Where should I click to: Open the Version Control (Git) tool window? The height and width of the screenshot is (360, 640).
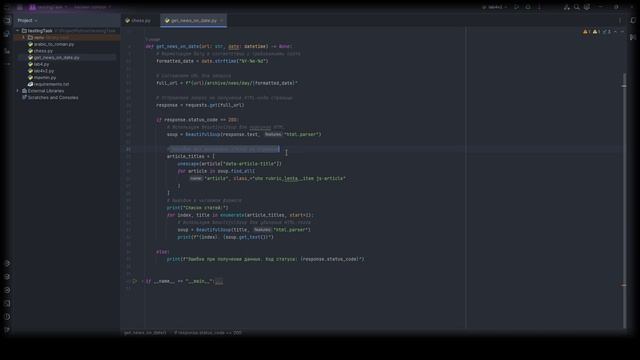7,330
